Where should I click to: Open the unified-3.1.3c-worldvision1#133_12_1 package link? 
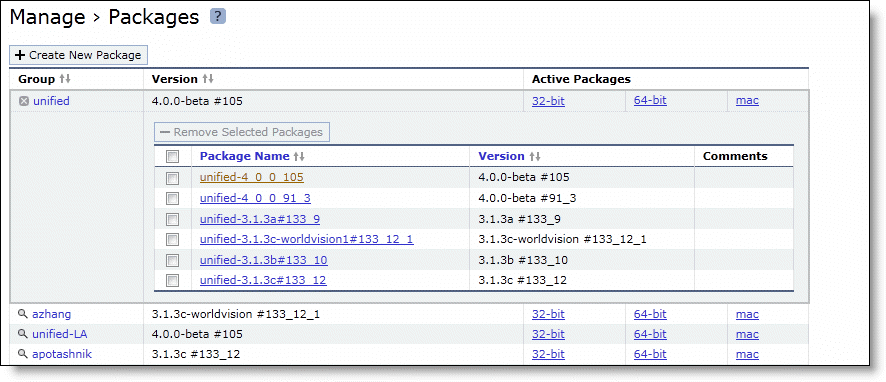click(306, 239)
